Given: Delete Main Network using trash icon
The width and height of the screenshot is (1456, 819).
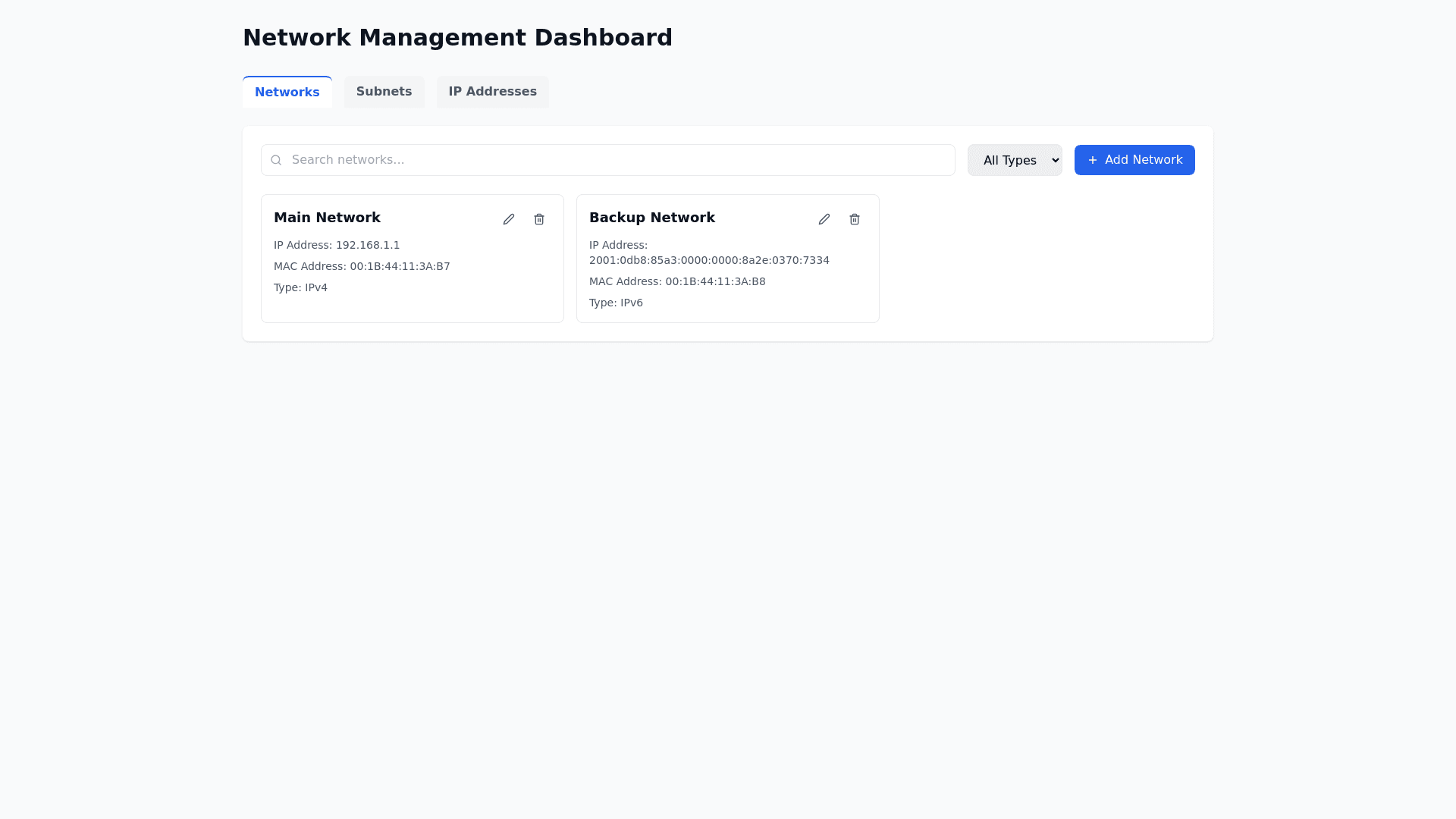Looking at the screenshot, I should 539,219.
